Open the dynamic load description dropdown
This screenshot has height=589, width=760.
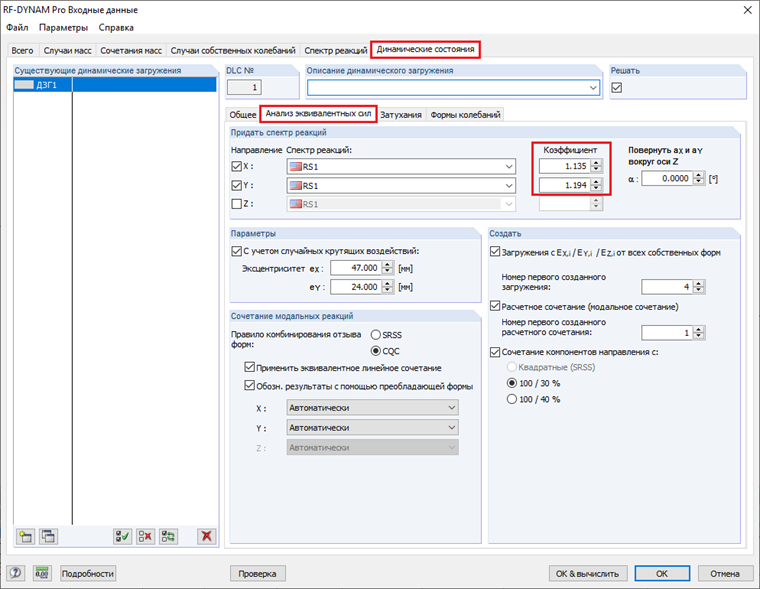[x=593, y=88]
